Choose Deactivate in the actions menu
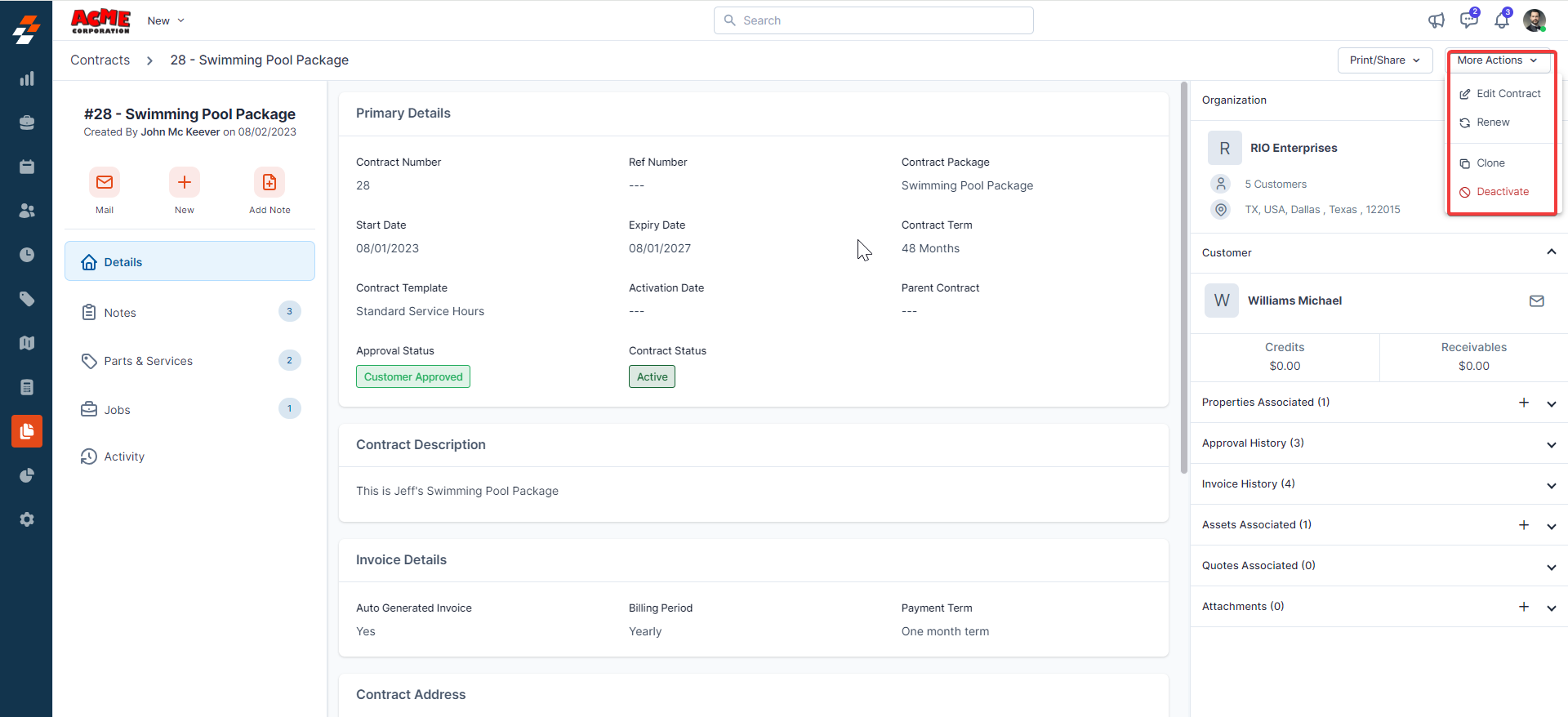This screenshot has height=717, width=1568. tap(1502, 192)
